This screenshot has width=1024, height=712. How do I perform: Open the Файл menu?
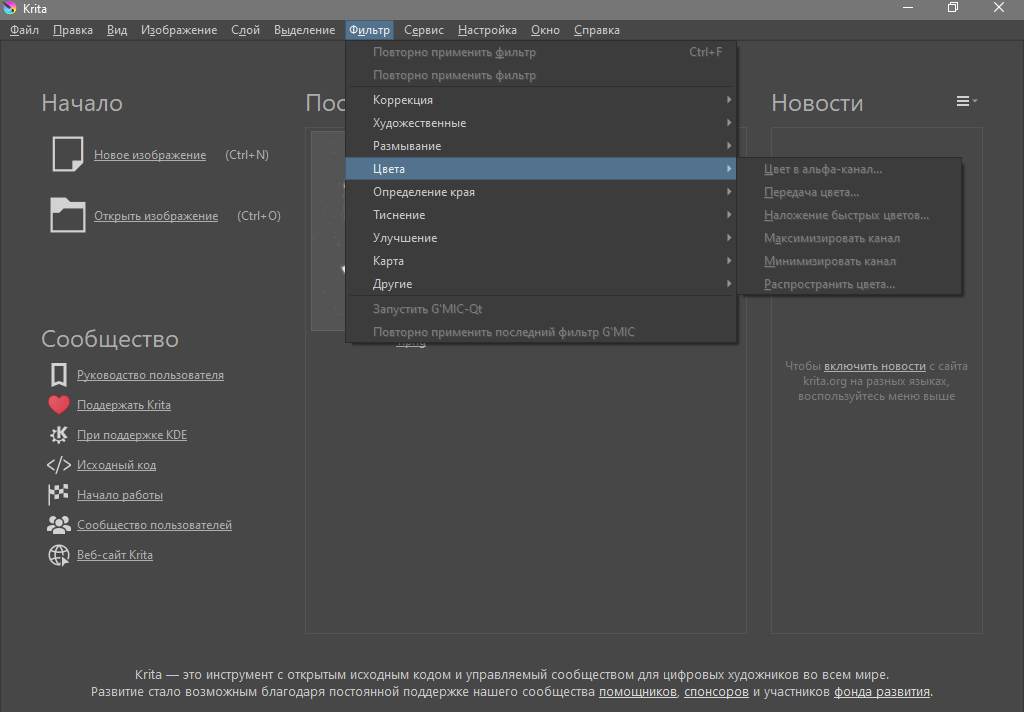pyautogui.click(x=24, y=30)
